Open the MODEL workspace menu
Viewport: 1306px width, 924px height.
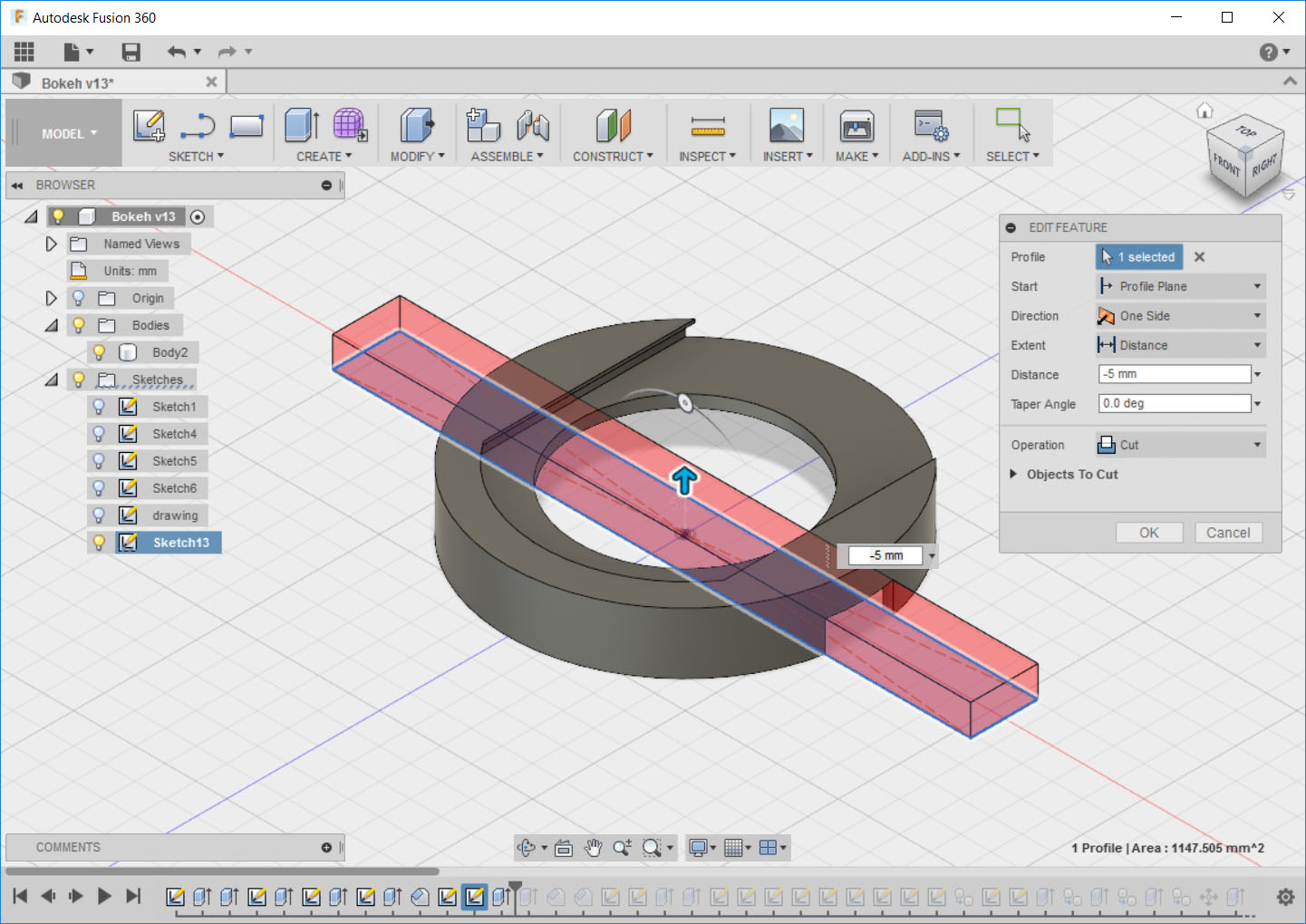68,133
